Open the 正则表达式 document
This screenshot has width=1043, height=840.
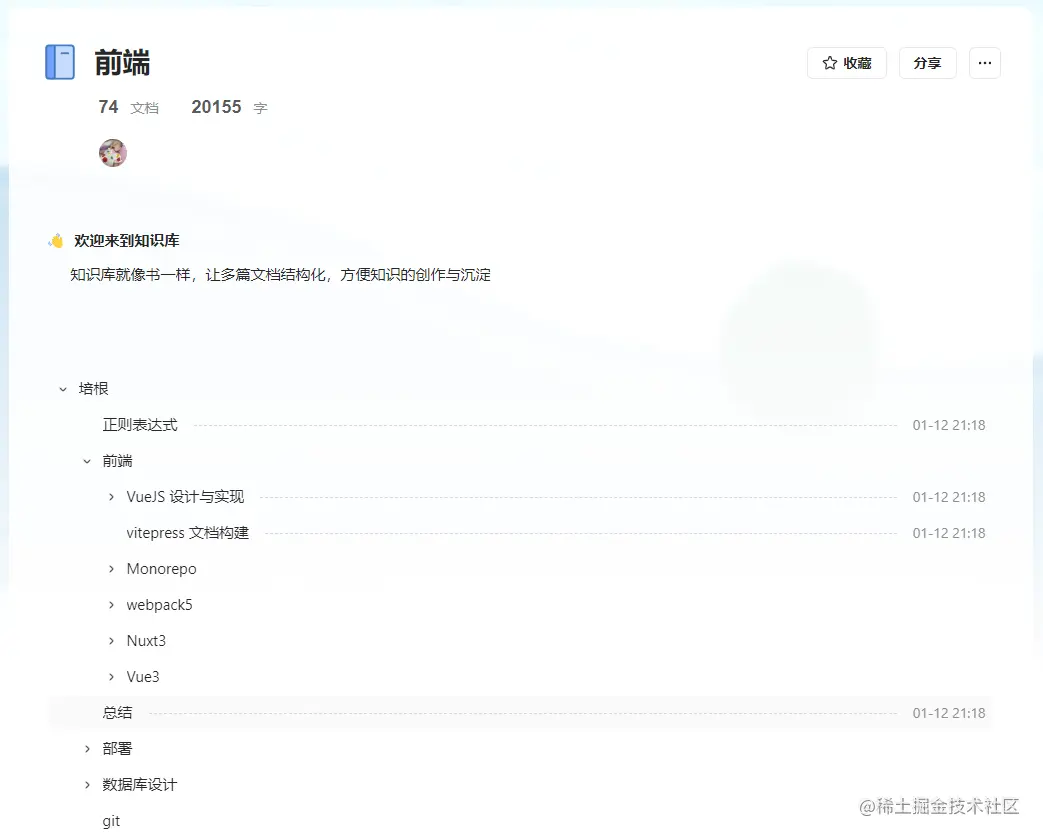(x=139, y=425)
